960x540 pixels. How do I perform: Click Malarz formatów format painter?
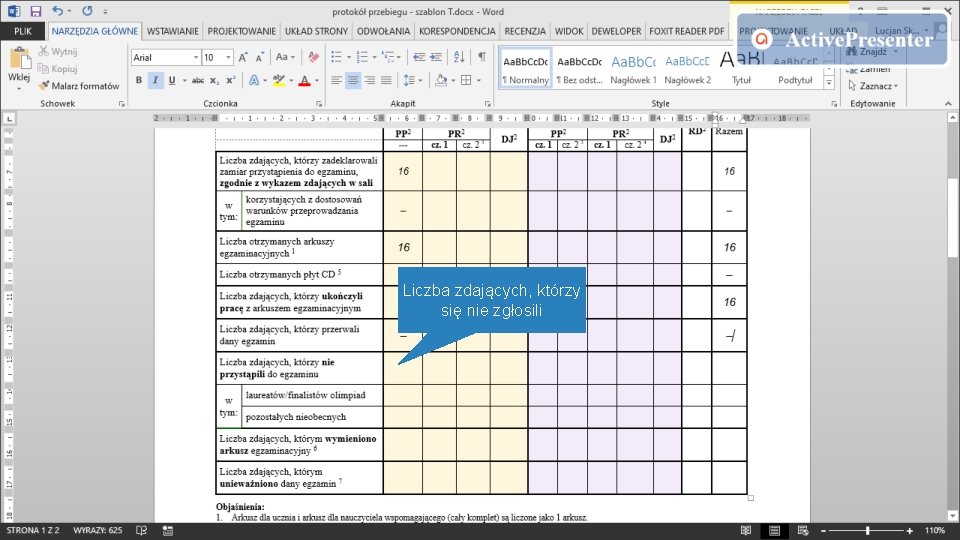tap(78, 86)
